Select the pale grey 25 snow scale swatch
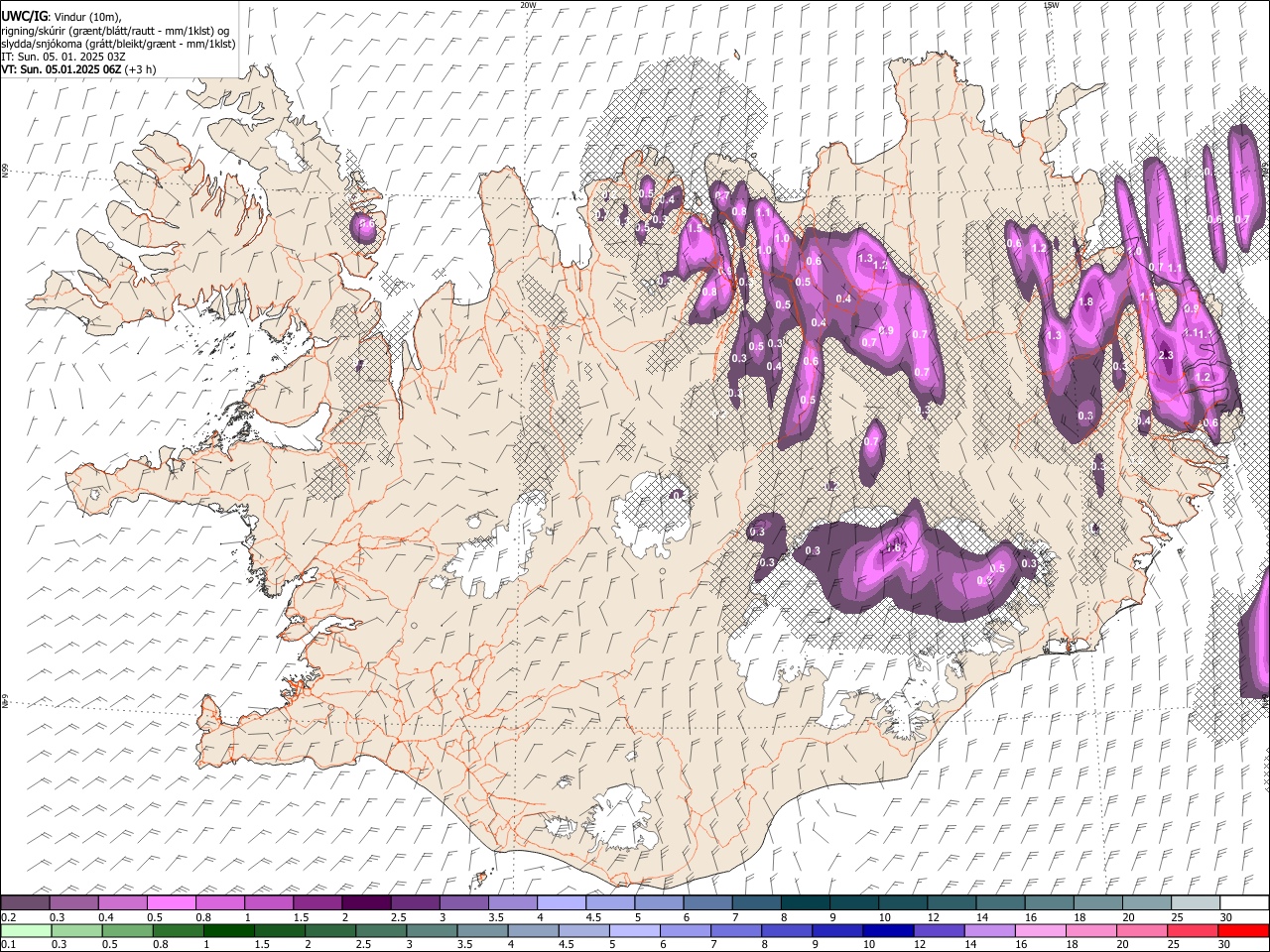The height and width of the screenshot is (952, 1270). (1195, 903)
